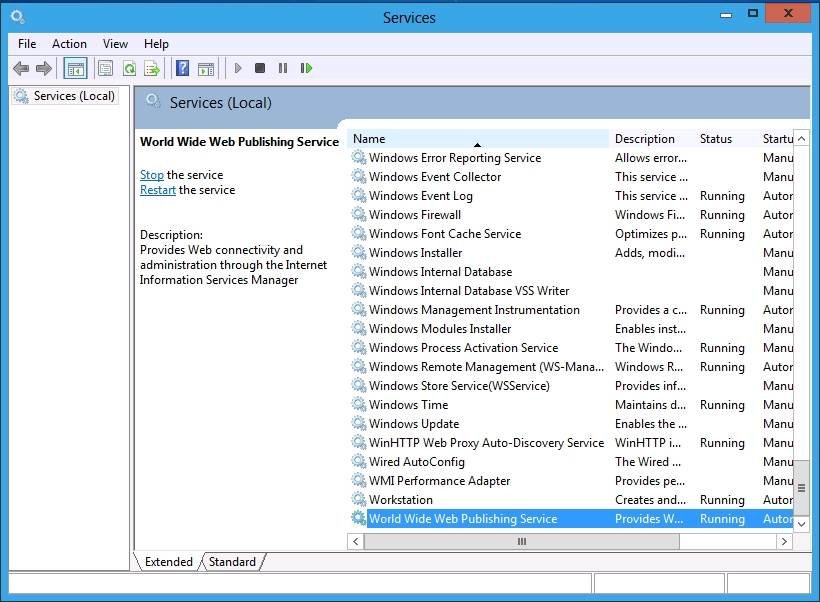Select the Windows Event Collector service row

pyautogui.click(x=571, y=177)
